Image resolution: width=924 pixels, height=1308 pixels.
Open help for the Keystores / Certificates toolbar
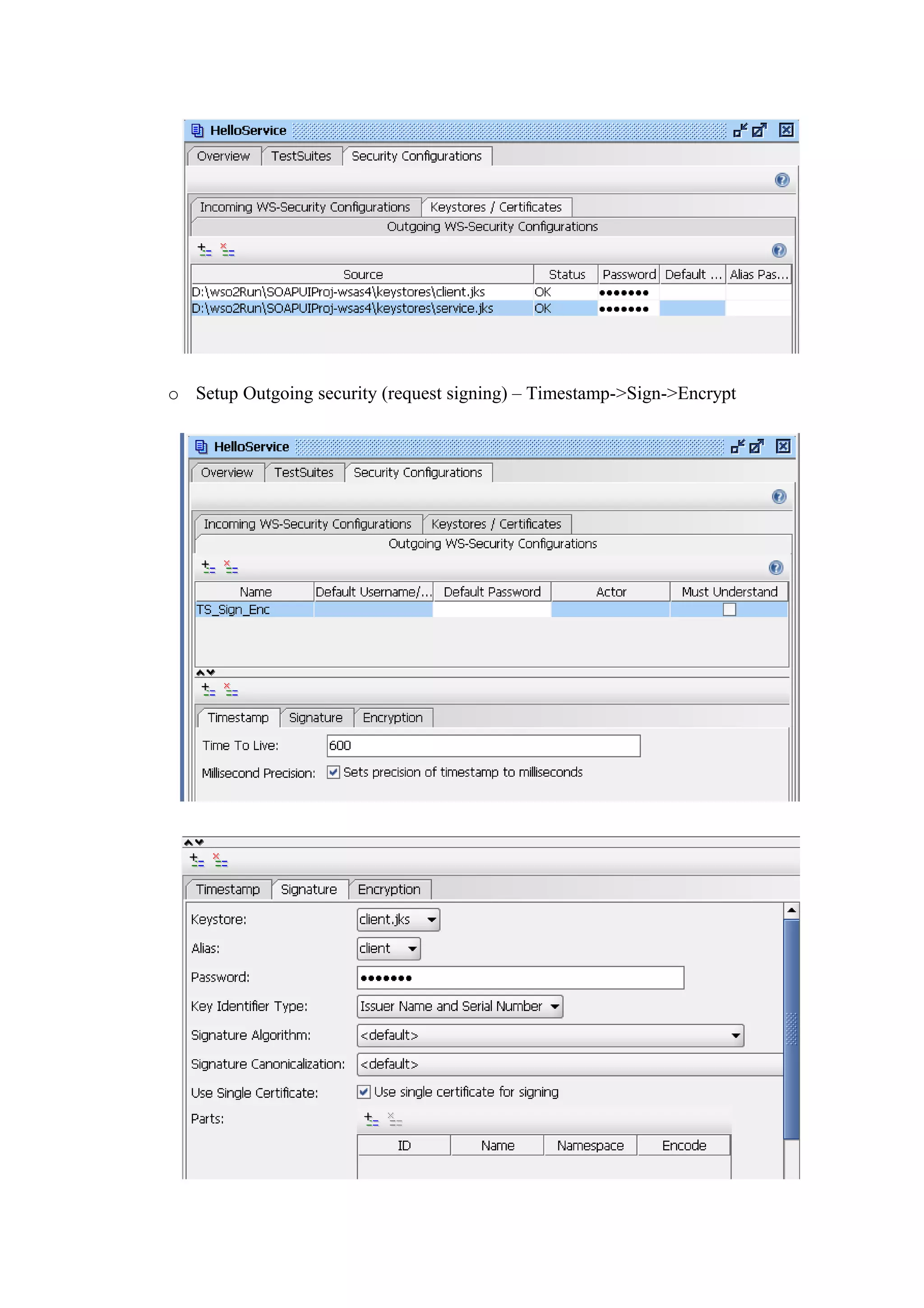779,250
